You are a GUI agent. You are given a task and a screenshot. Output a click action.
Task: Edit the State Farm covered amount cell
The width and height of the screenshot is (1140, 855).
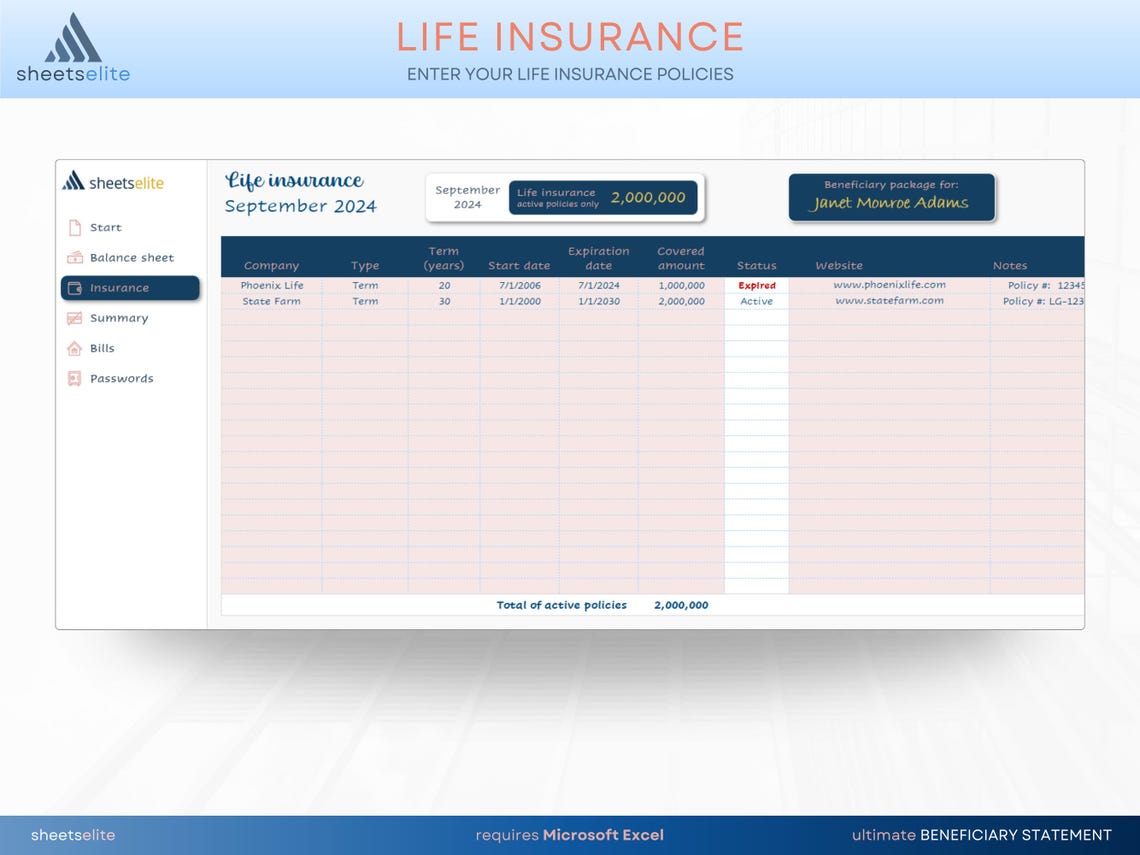(681, 301)
